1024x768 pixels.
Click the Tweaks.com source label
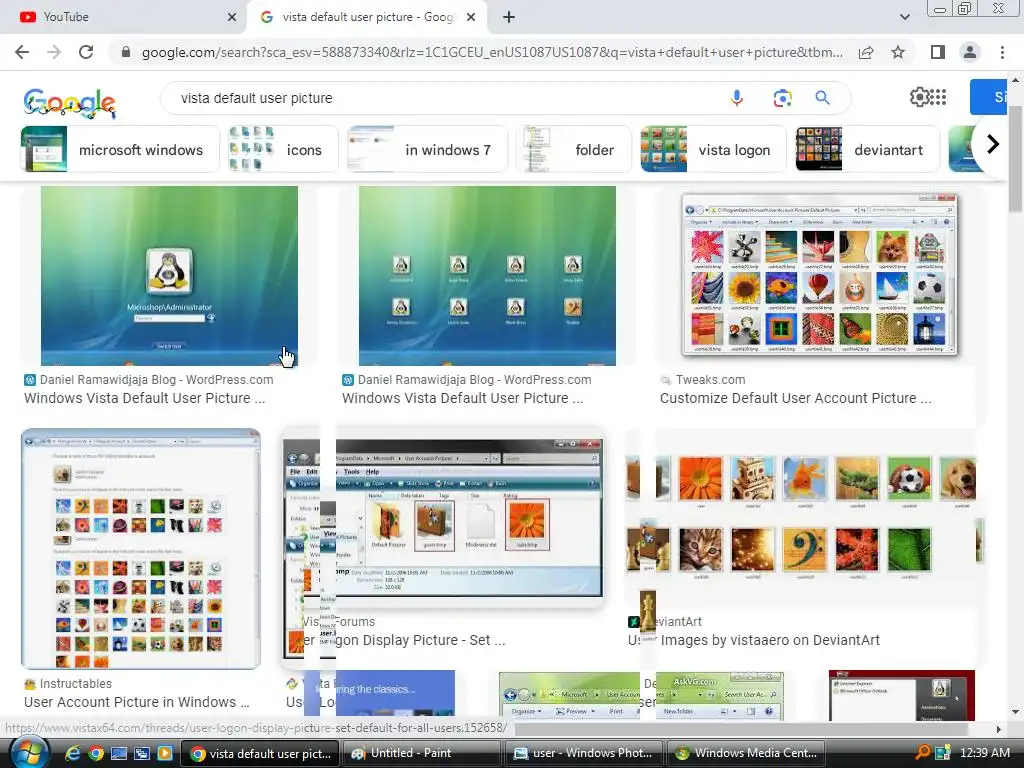coord(710,379)
